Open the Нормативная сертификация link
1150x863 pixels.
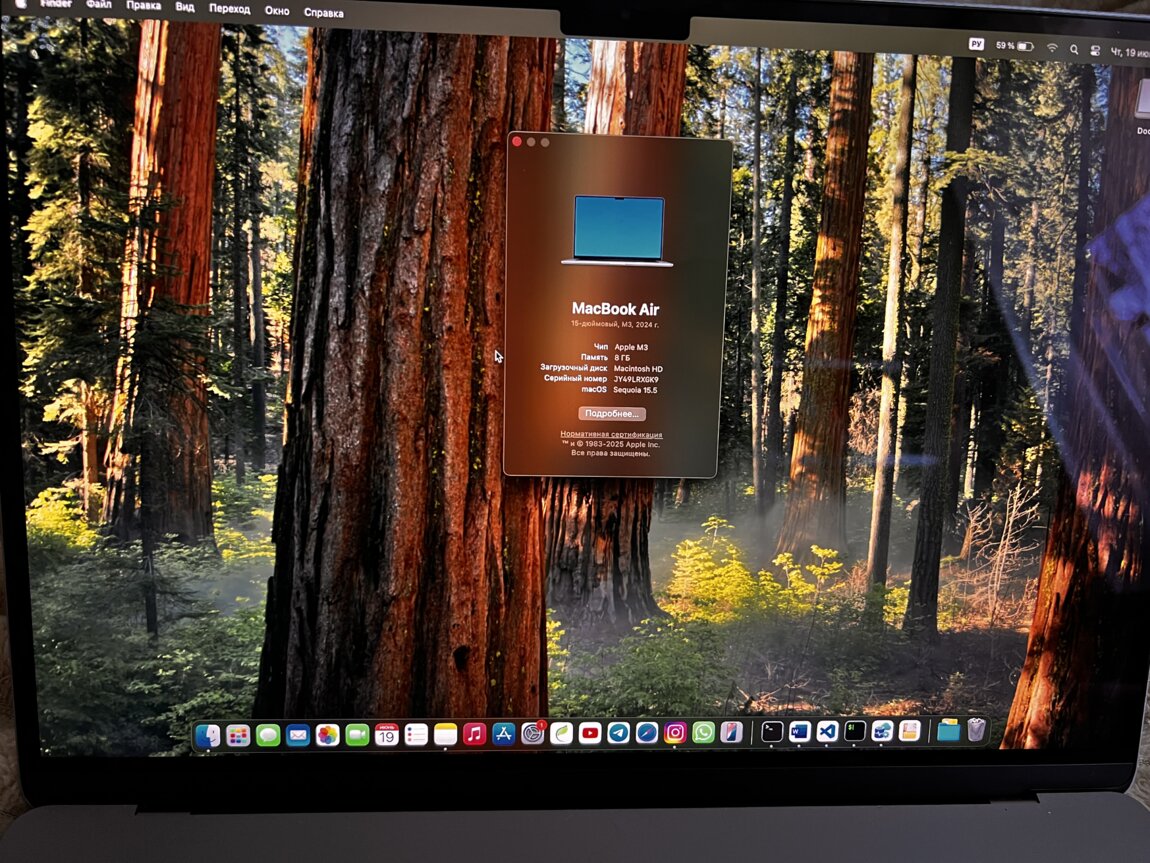pos(611,435)
